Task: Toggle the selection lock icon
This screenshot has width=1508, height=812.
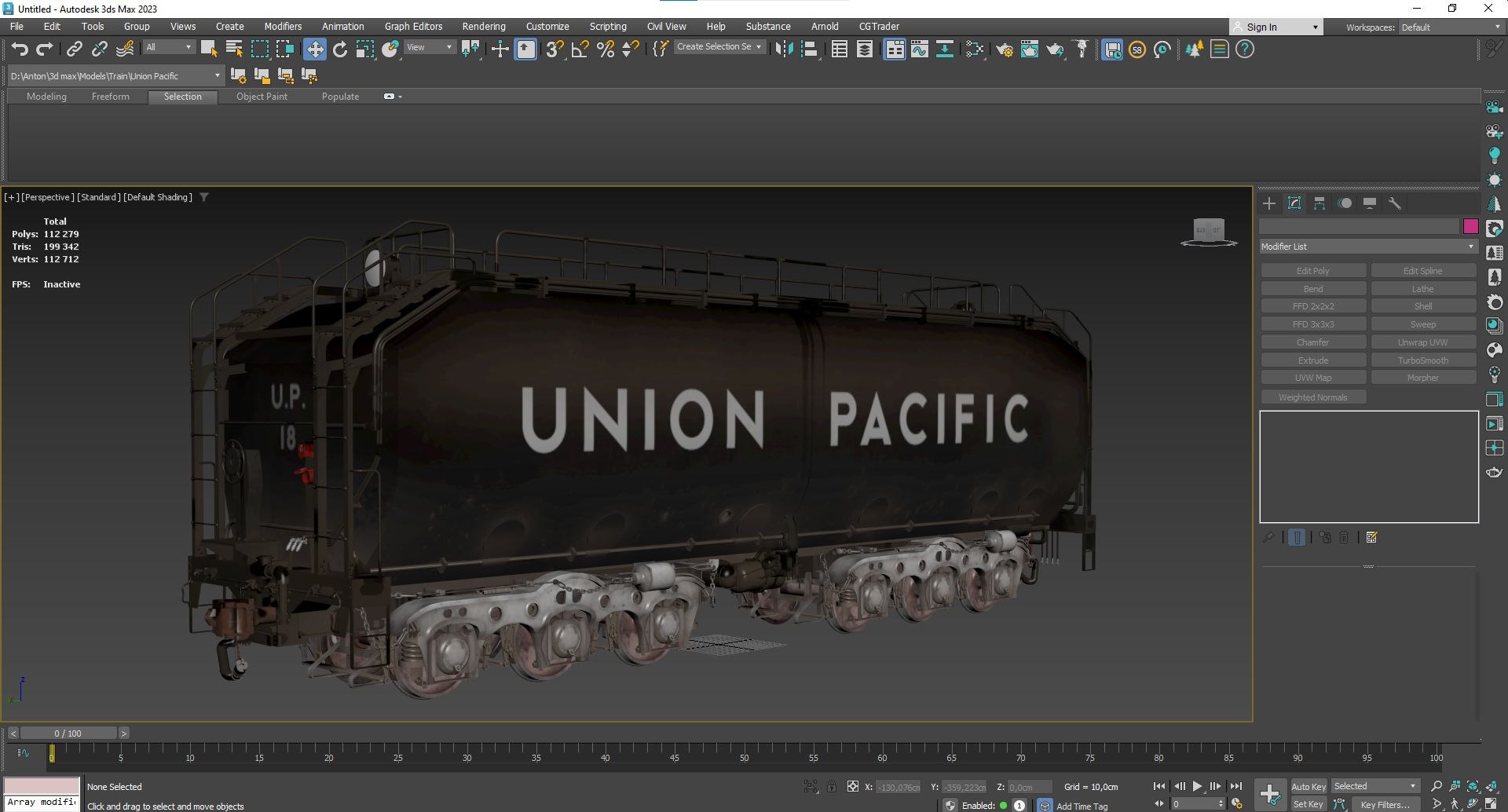Action: 832,786
